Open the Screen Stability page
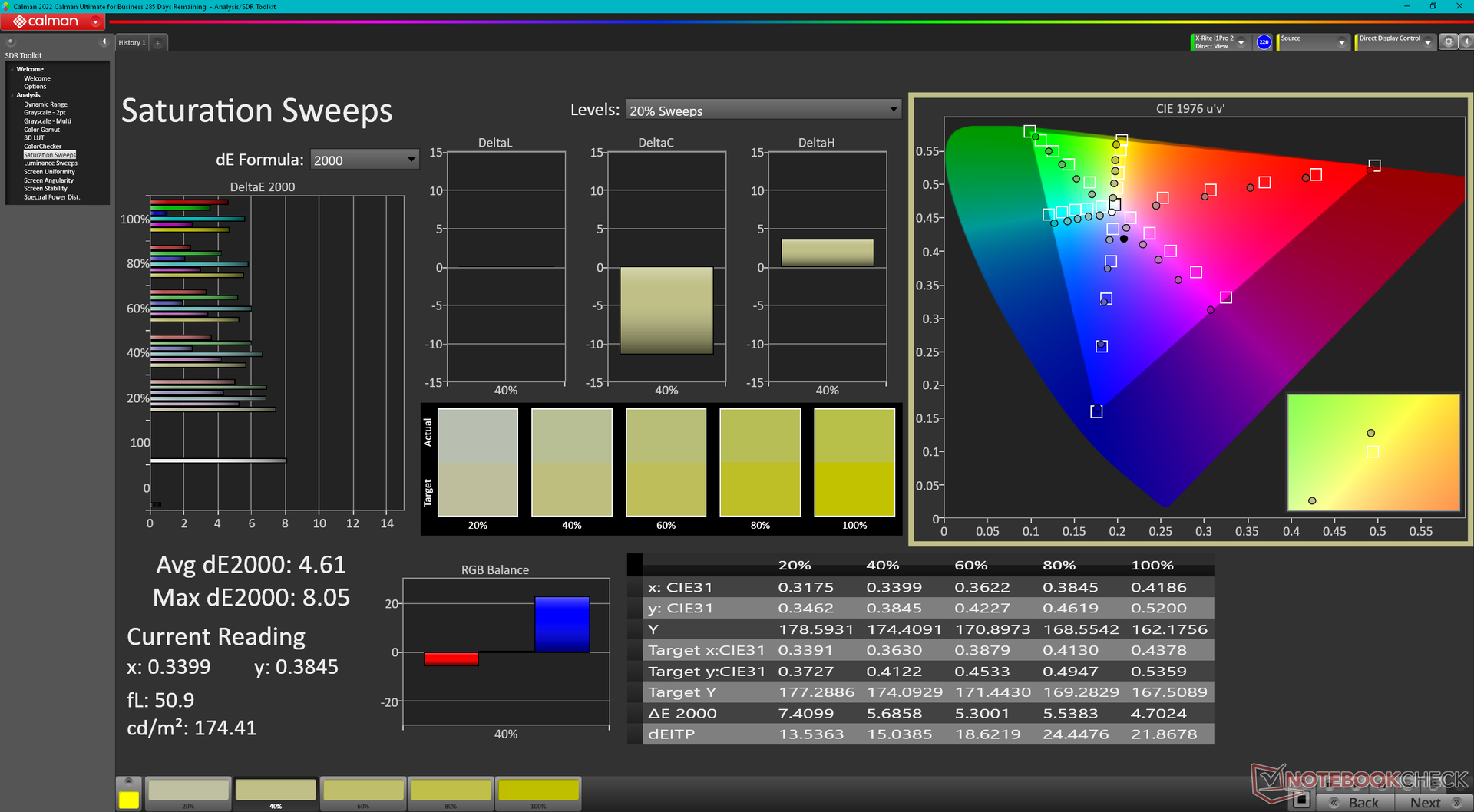1474x812 pixels. pyautogui.click(x=45, y=189)
